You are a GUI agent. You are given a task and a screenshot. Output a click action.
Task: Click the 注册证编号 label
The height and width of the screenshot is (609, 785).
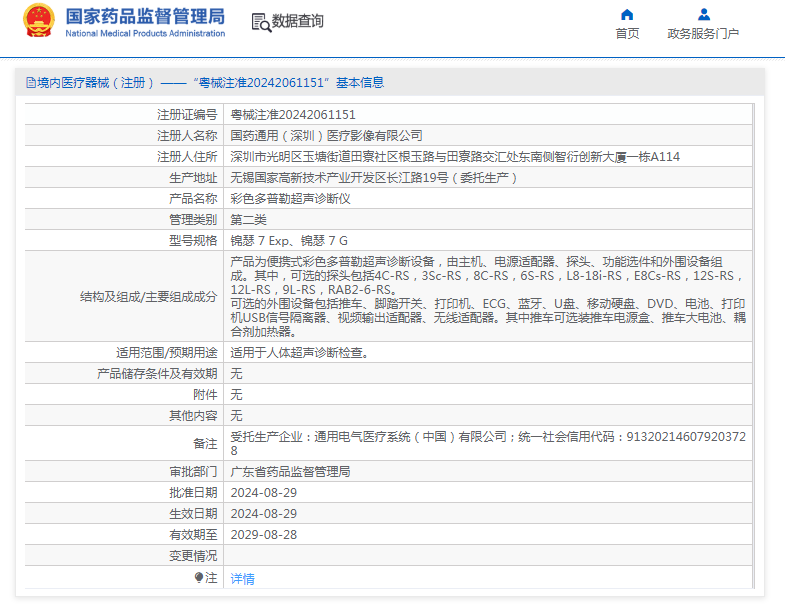(x=187, y=115)
